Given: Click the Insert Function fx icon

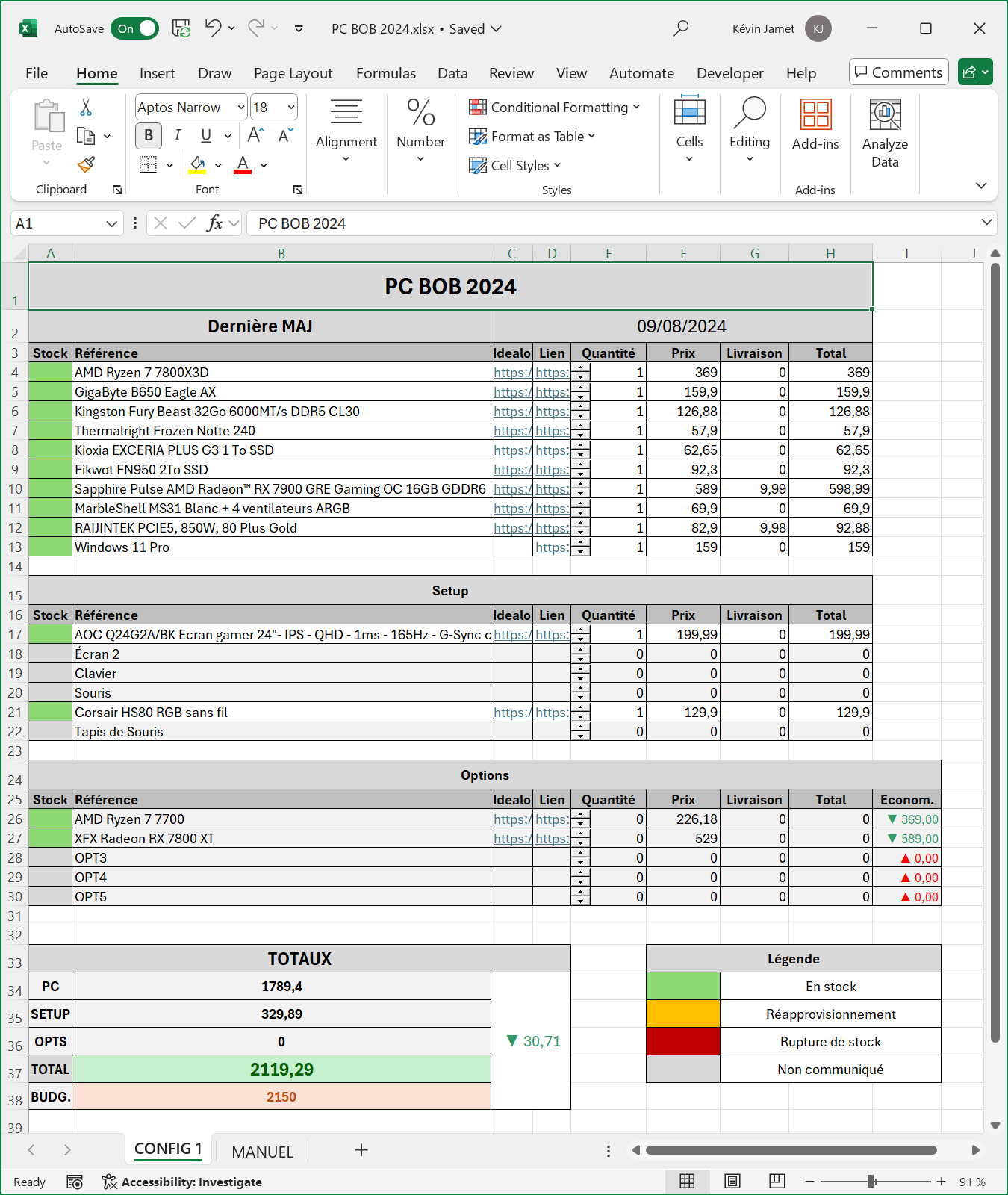Looking at the screenshot, I should pyautogui.click(x=214, y=223).
